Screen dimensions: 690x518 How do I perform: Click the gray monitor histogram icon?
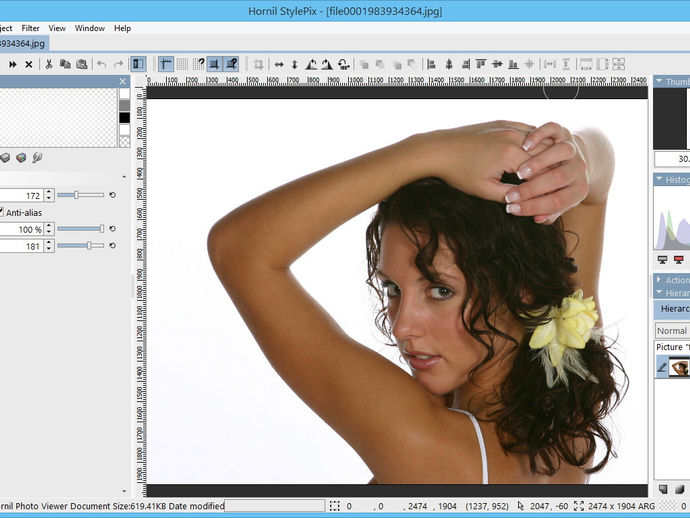point(663,260)
